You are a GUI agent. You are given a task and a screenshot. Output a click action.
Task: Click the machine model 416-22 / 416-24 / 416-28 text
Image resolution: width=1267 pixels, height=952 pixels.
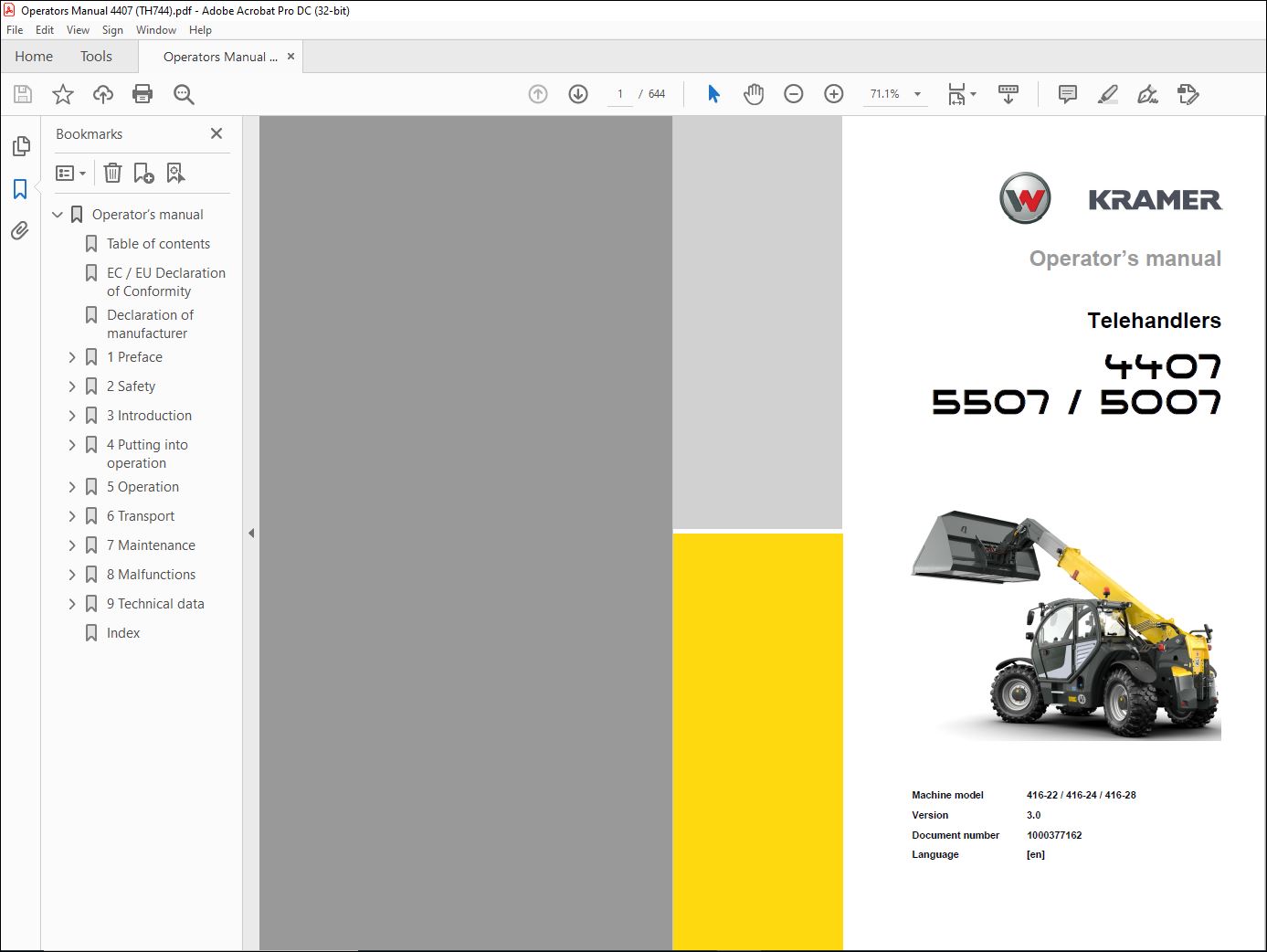tap(1082, 795)
